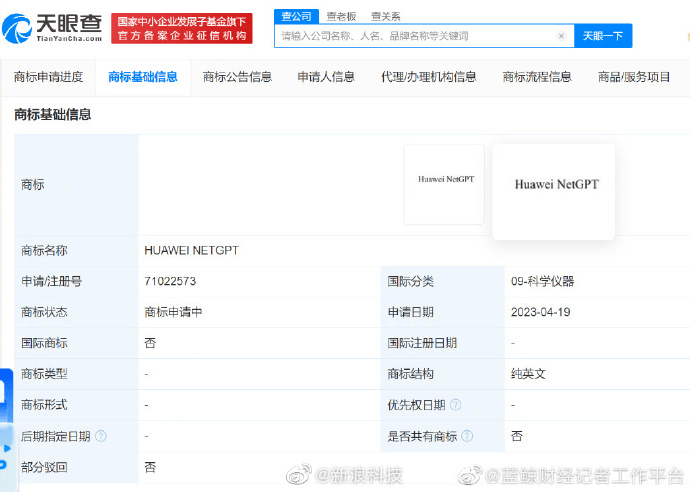
Task: Clear the search box with the x icon
Action: [x=561, y=36]
